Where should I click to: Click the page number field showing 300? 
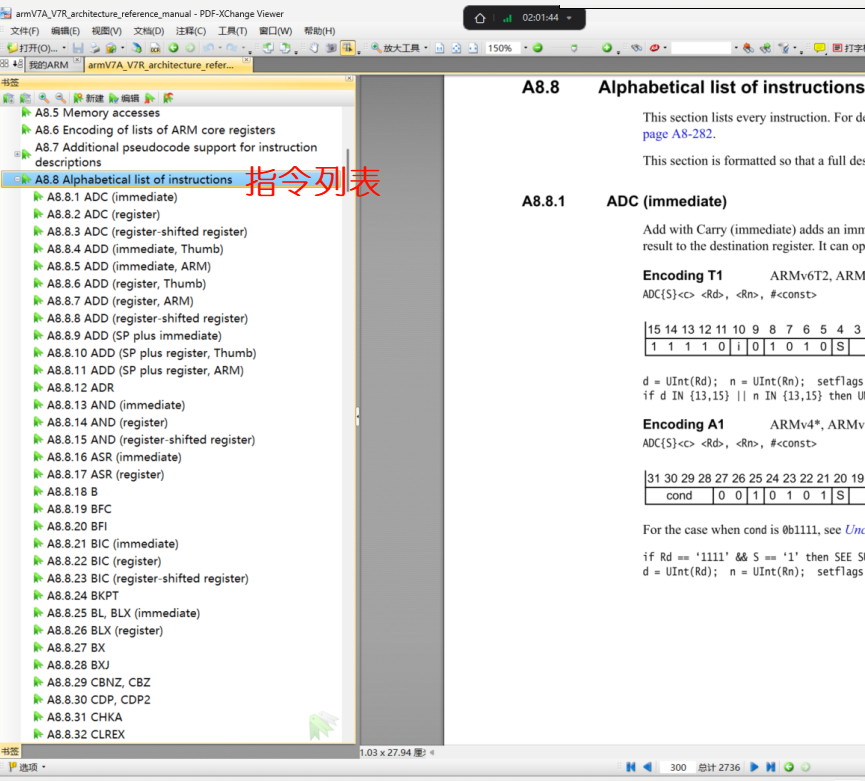tap(677, 767)
